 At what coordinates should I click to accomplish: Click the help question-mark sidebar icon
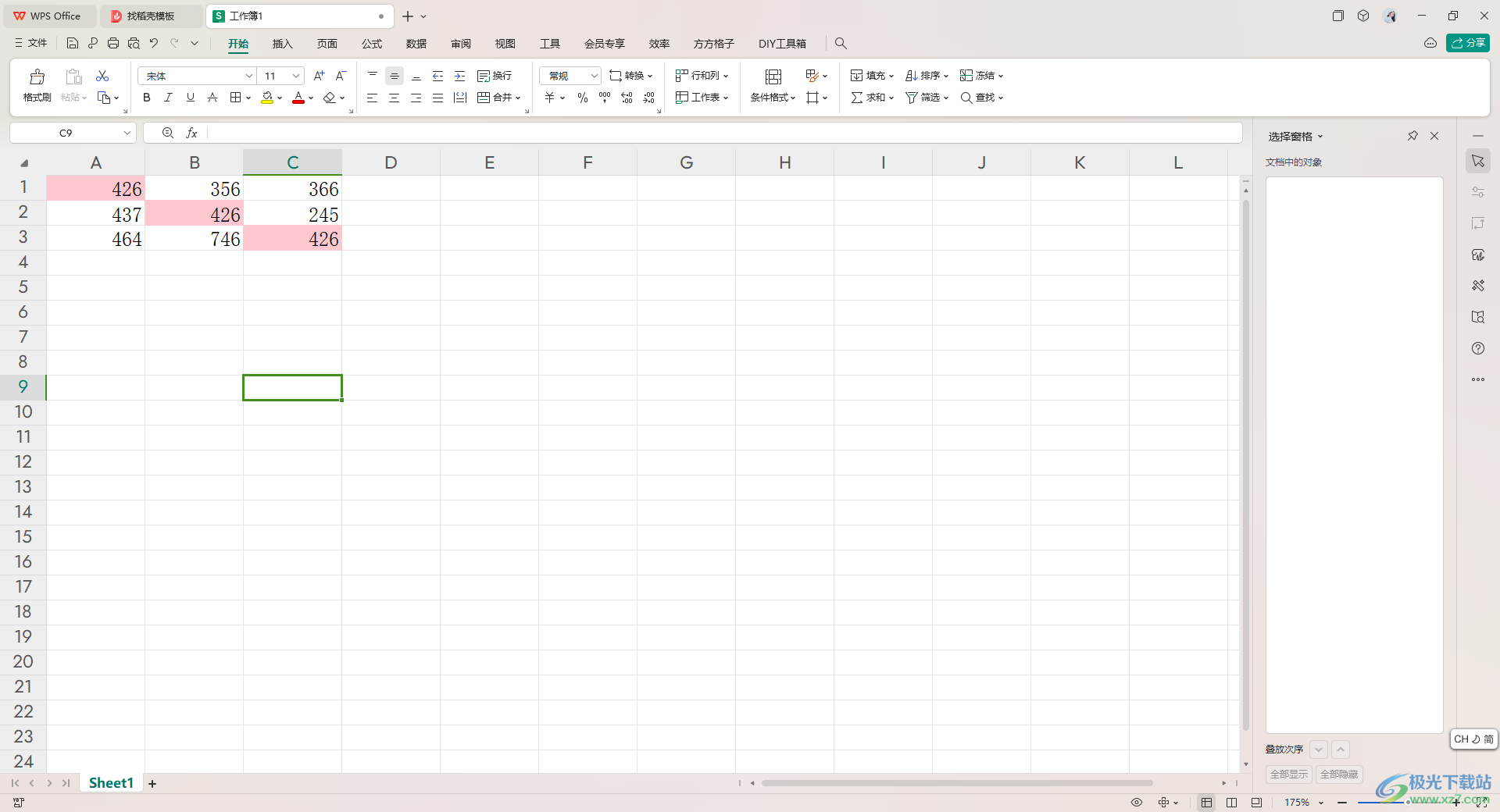1478,348
